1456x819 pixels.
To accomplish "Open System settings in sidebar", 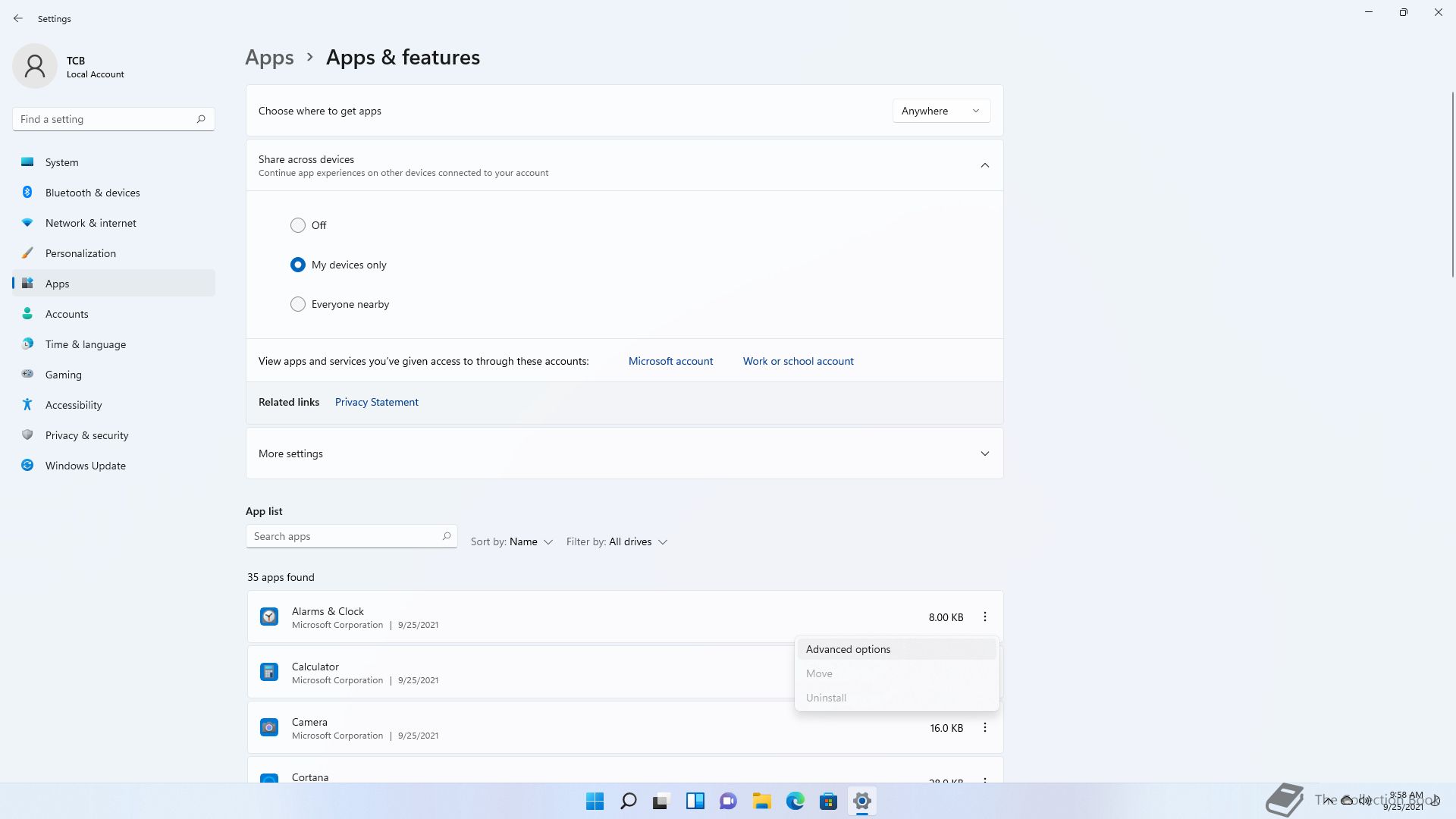I will 114,162.
